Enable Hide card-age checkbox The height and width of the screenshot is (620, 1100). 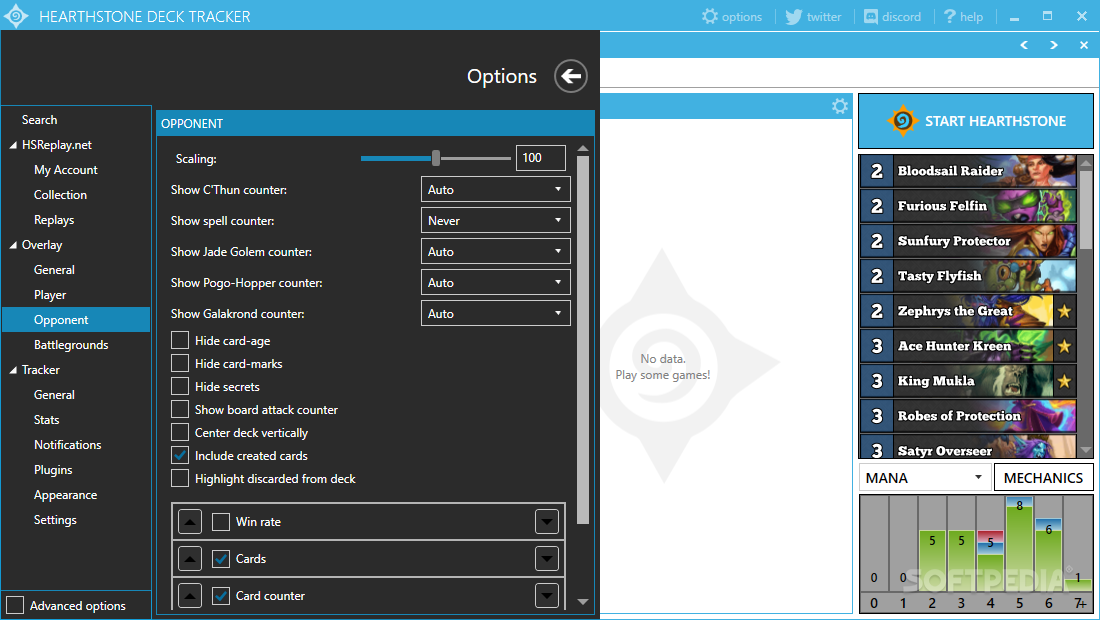coord(180,340)
